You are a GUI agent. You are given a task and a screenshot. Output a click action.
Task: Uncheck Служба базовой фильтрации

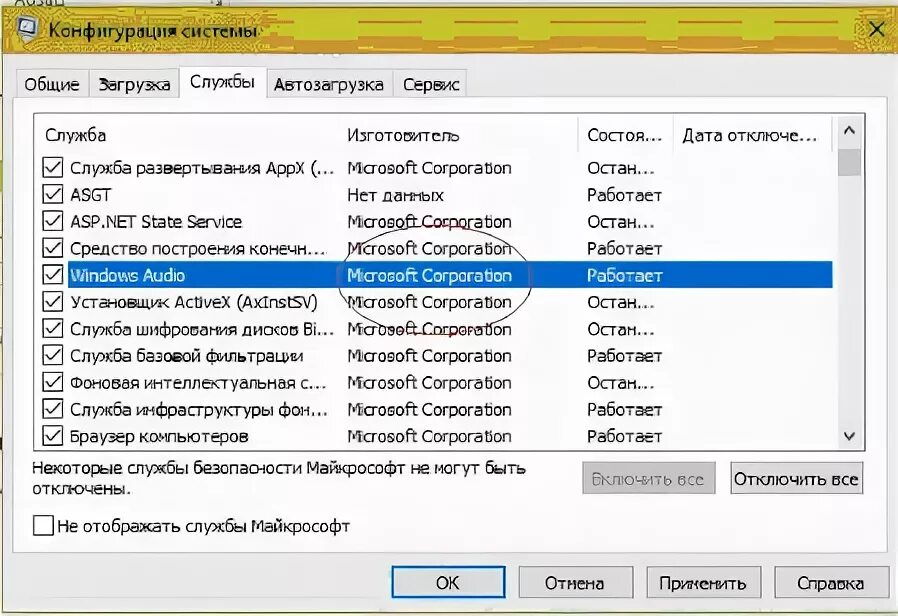(53, 356)
